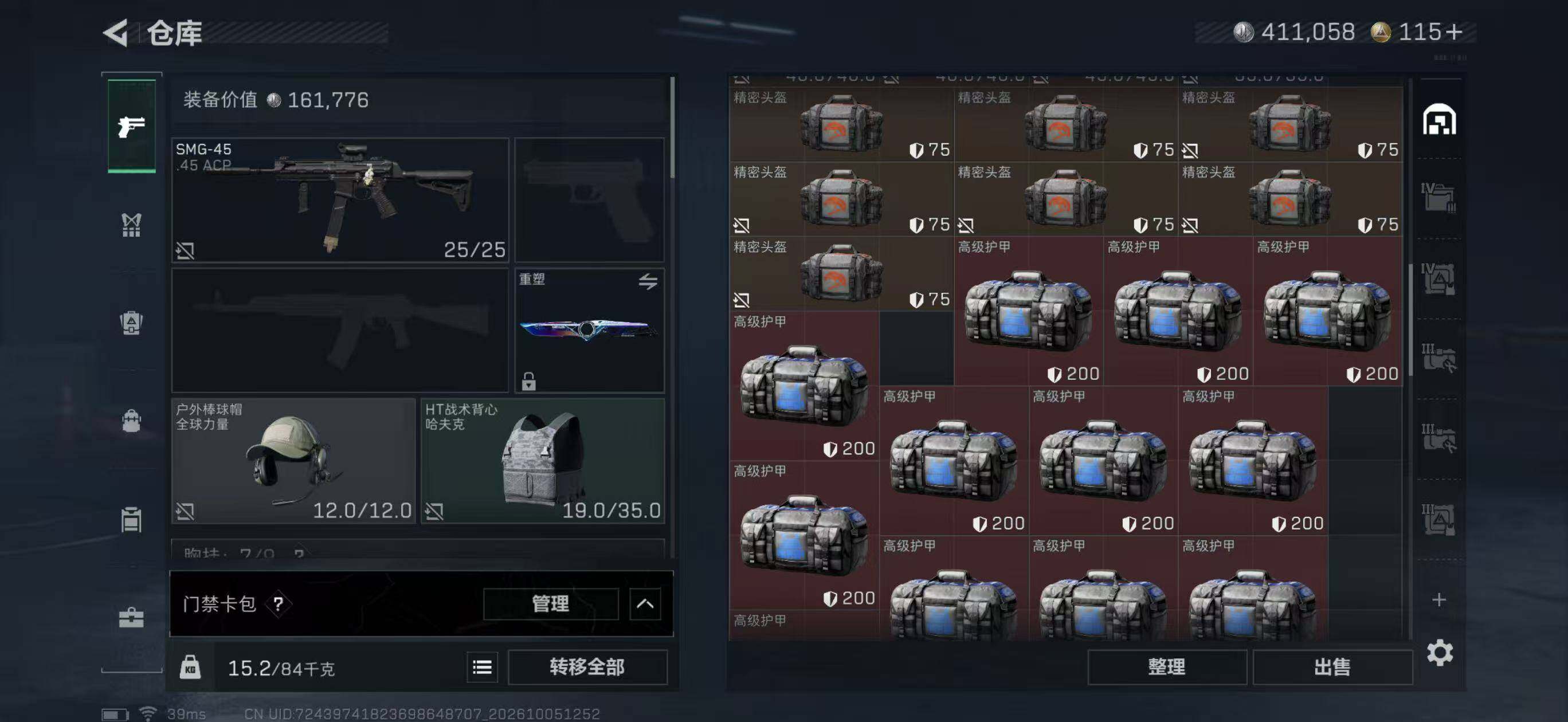Open the small rucksack tab in left sidebar
The width and height of the screenshot is (1568, 722).
coord(131,421)
